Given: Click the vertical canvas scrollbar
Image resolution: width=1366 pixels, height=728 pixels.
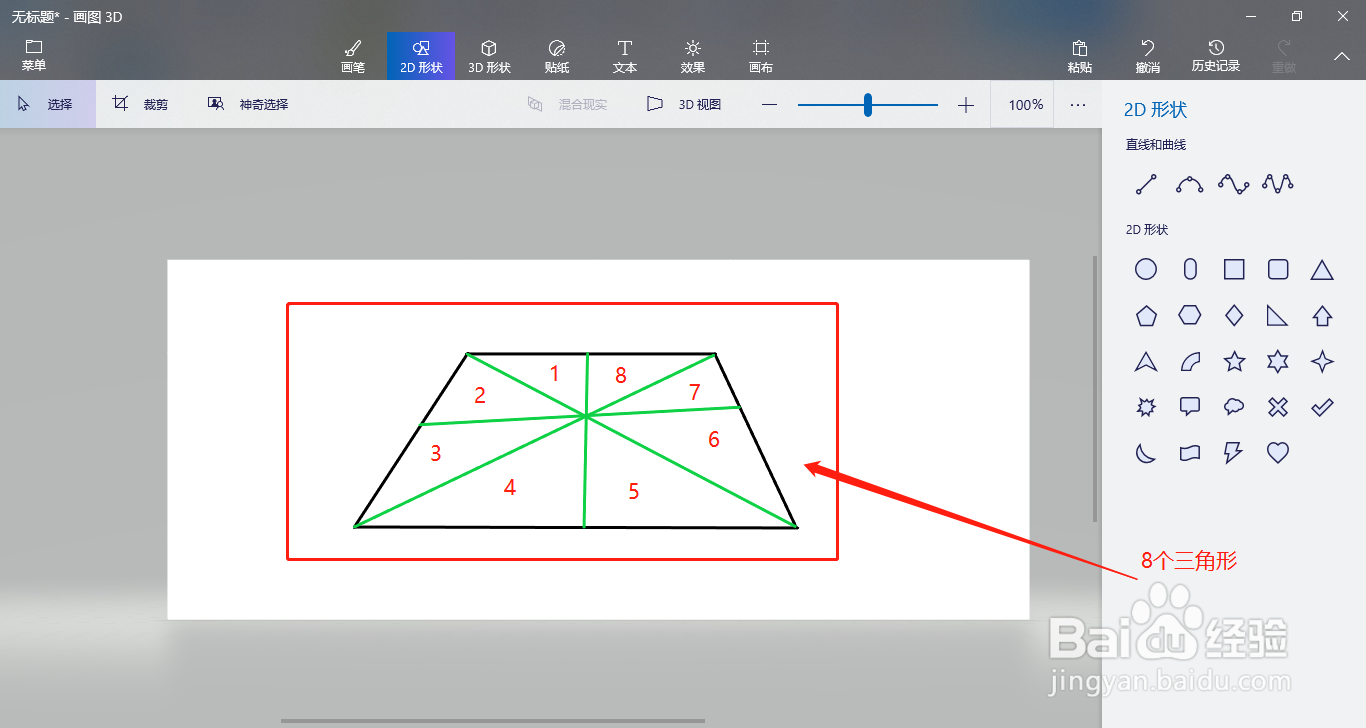Looking at the screenshot, I should coord(1095,390).
